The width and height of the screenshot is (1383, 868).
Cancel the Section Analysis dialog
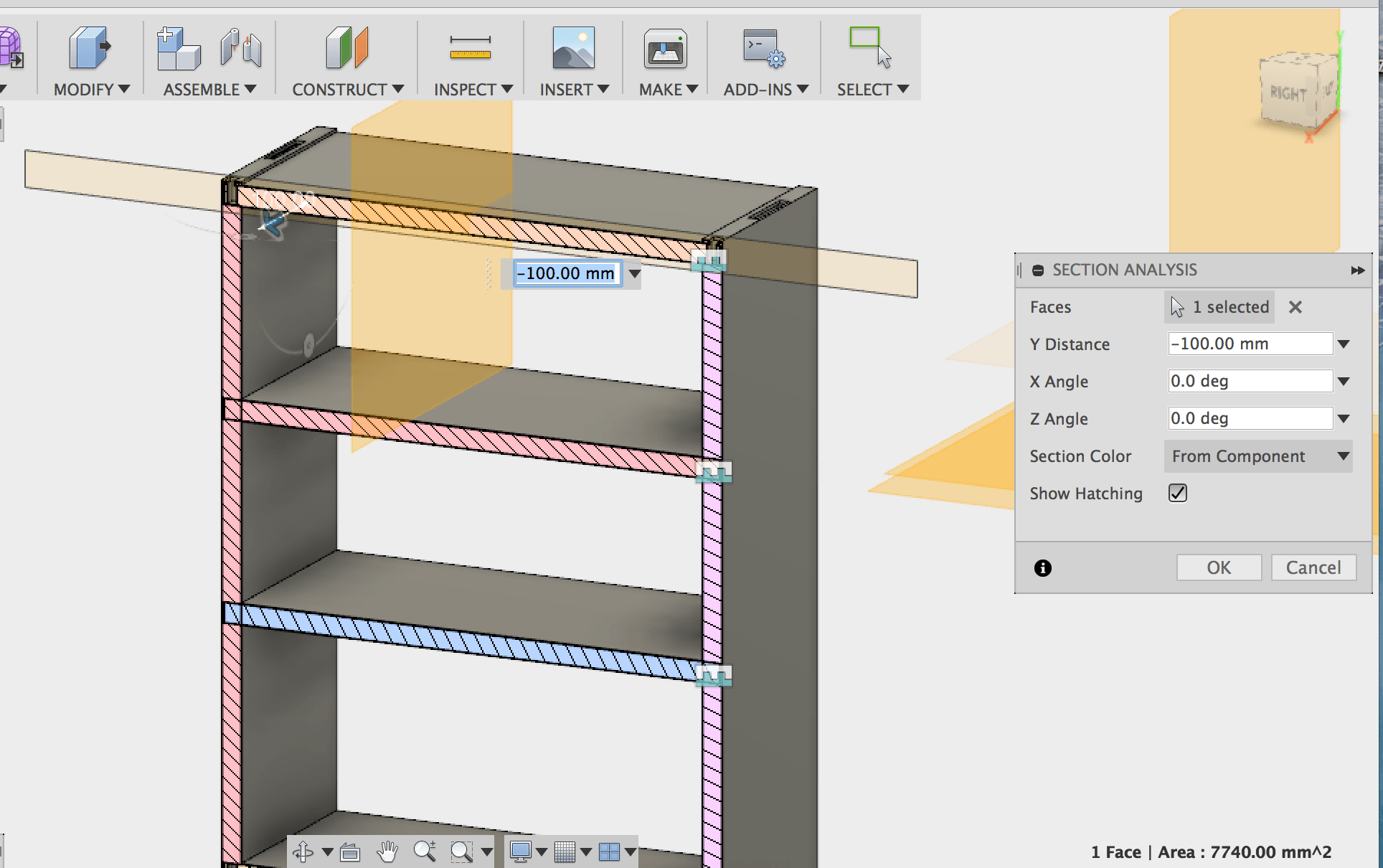point(1313,567)
